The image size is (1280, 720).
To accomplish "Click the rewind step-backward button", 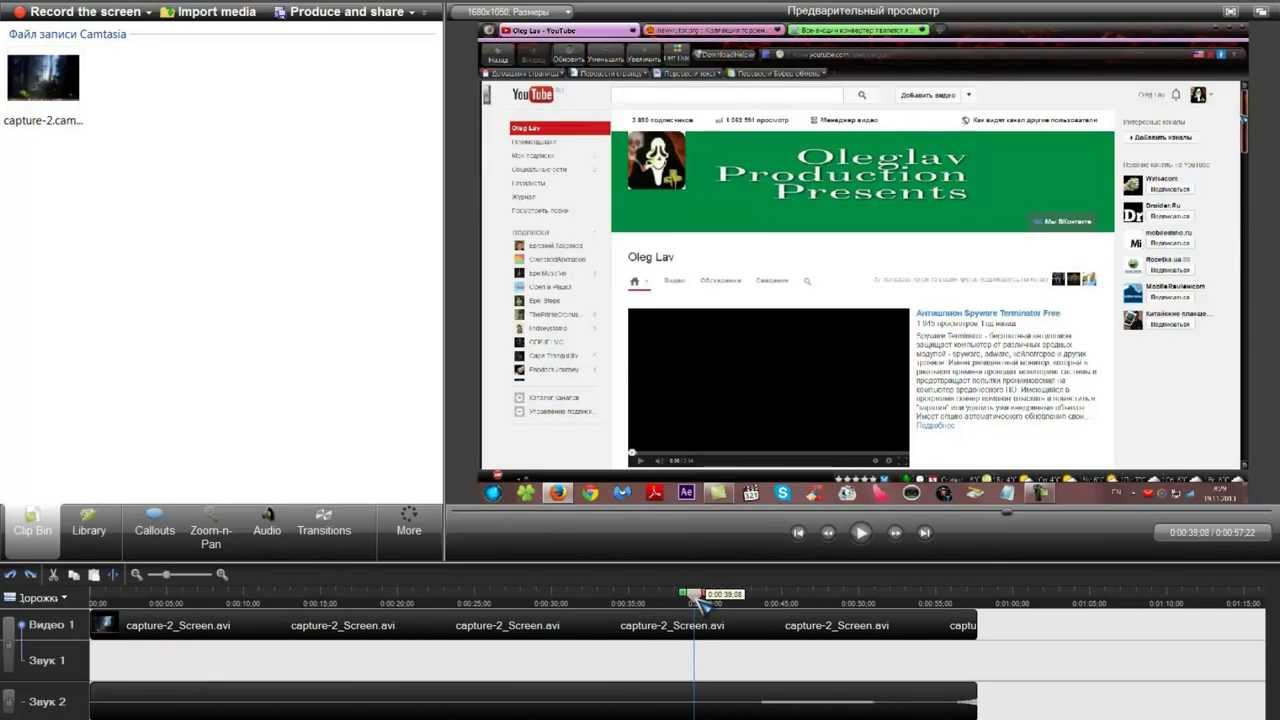I will [828, 533].
